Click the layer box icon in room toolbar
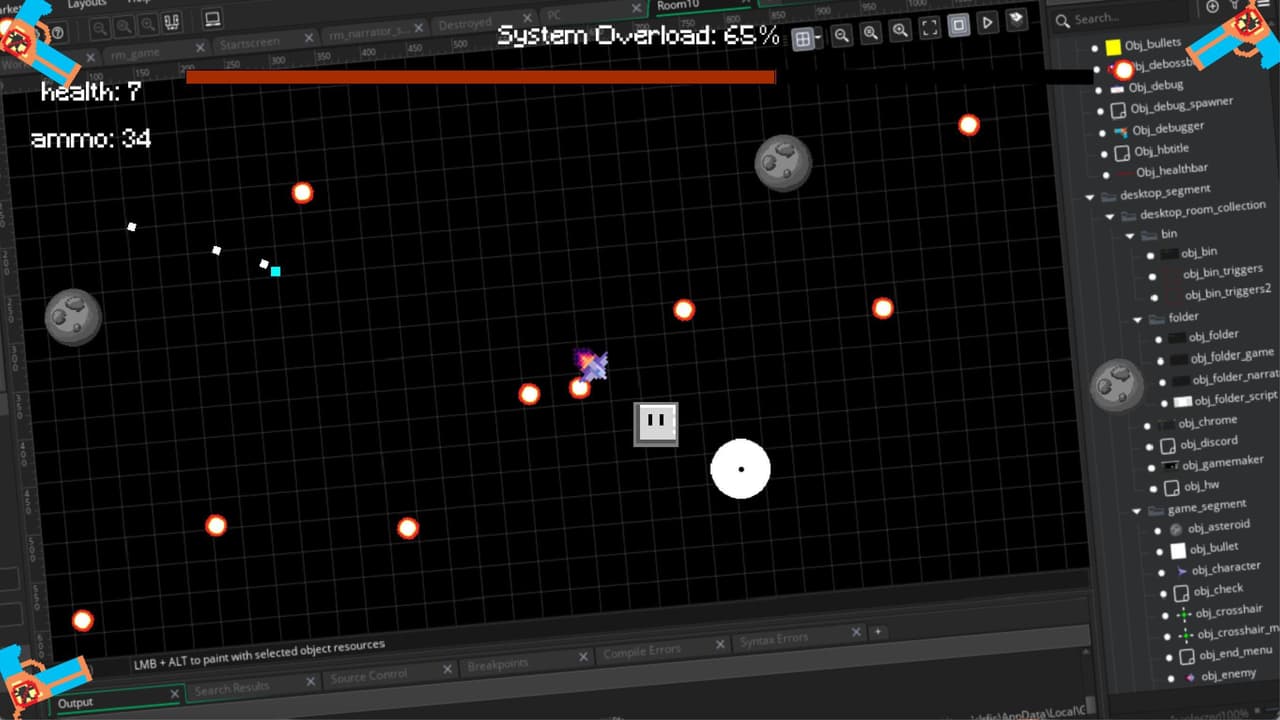 point(1017,19)
